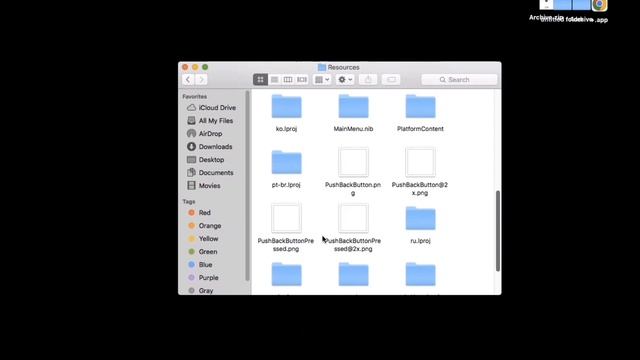
Task: Select the Red tag
Action: [x=199, y=213]
